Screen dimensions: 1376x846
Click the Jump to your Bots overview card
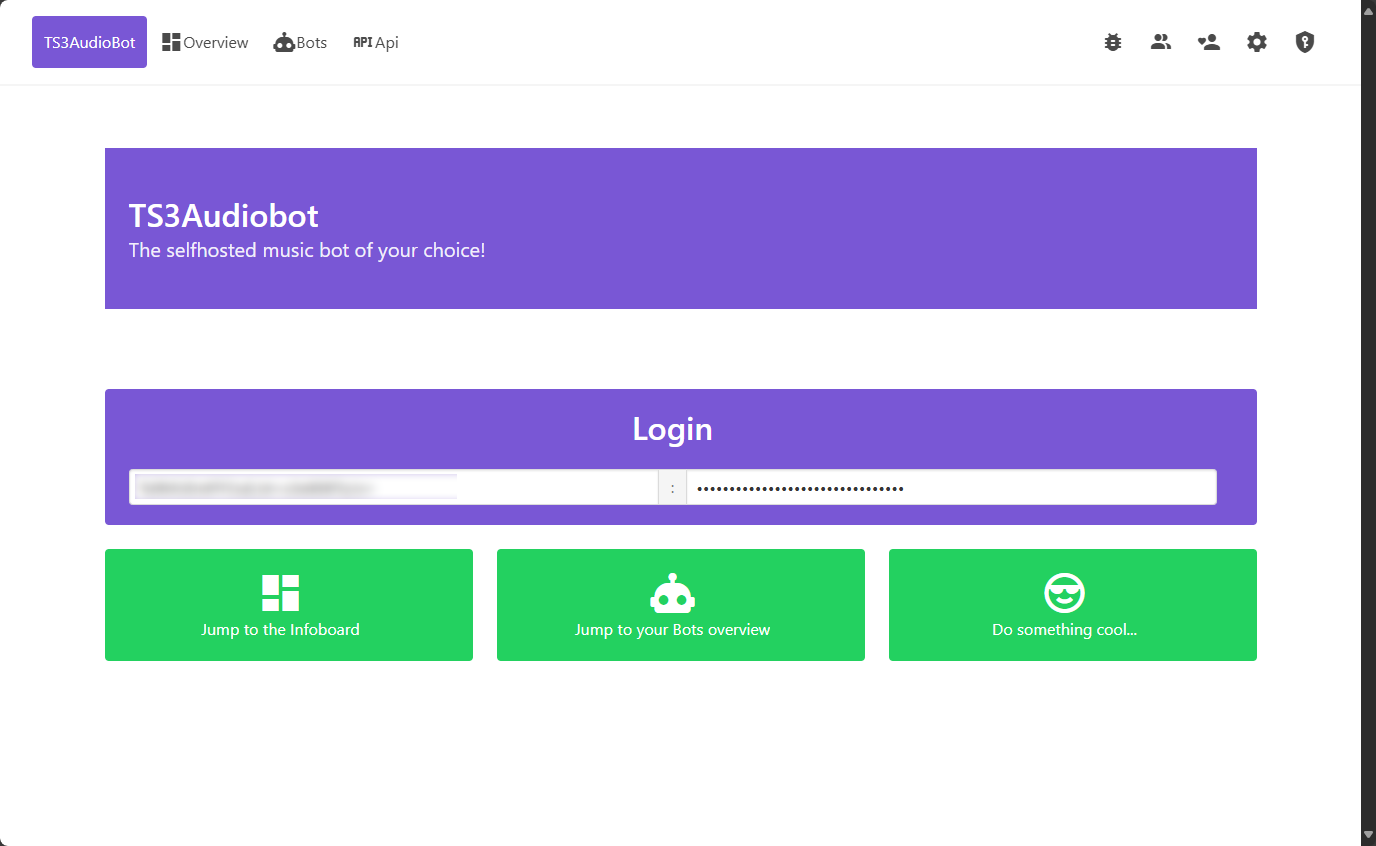(x=681, y=605)
